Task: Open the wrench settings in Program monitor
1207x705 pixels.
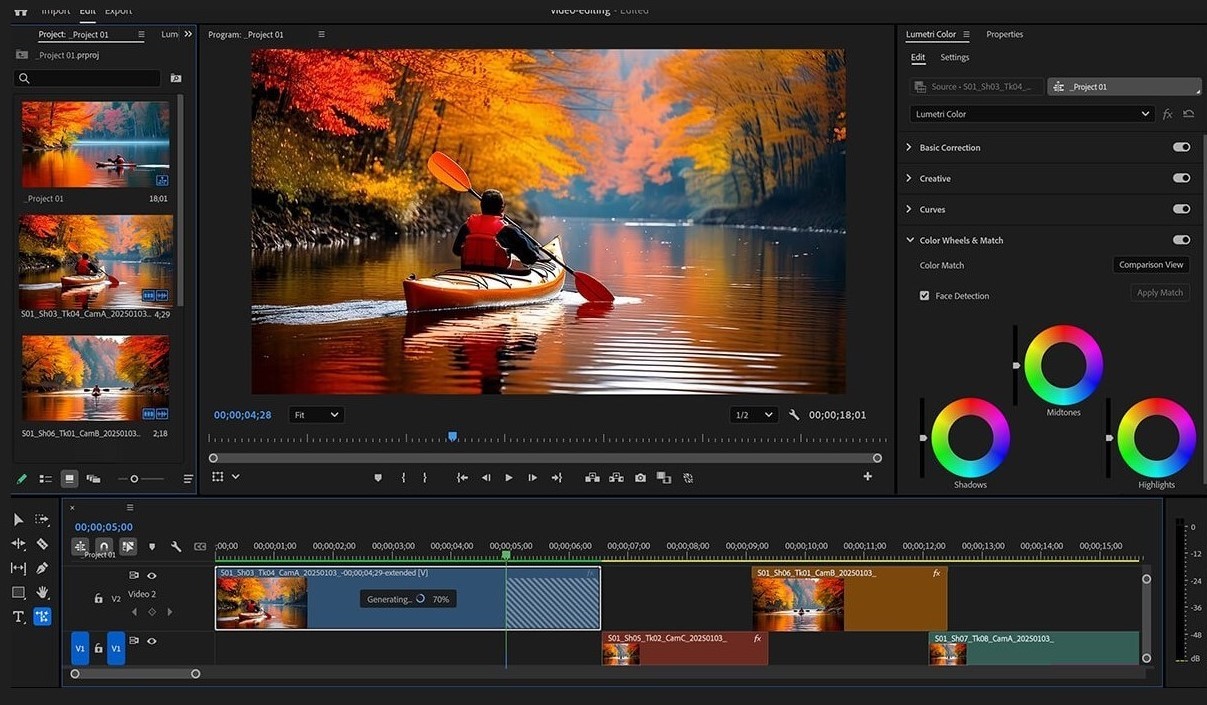Action: tap(794, 415)
